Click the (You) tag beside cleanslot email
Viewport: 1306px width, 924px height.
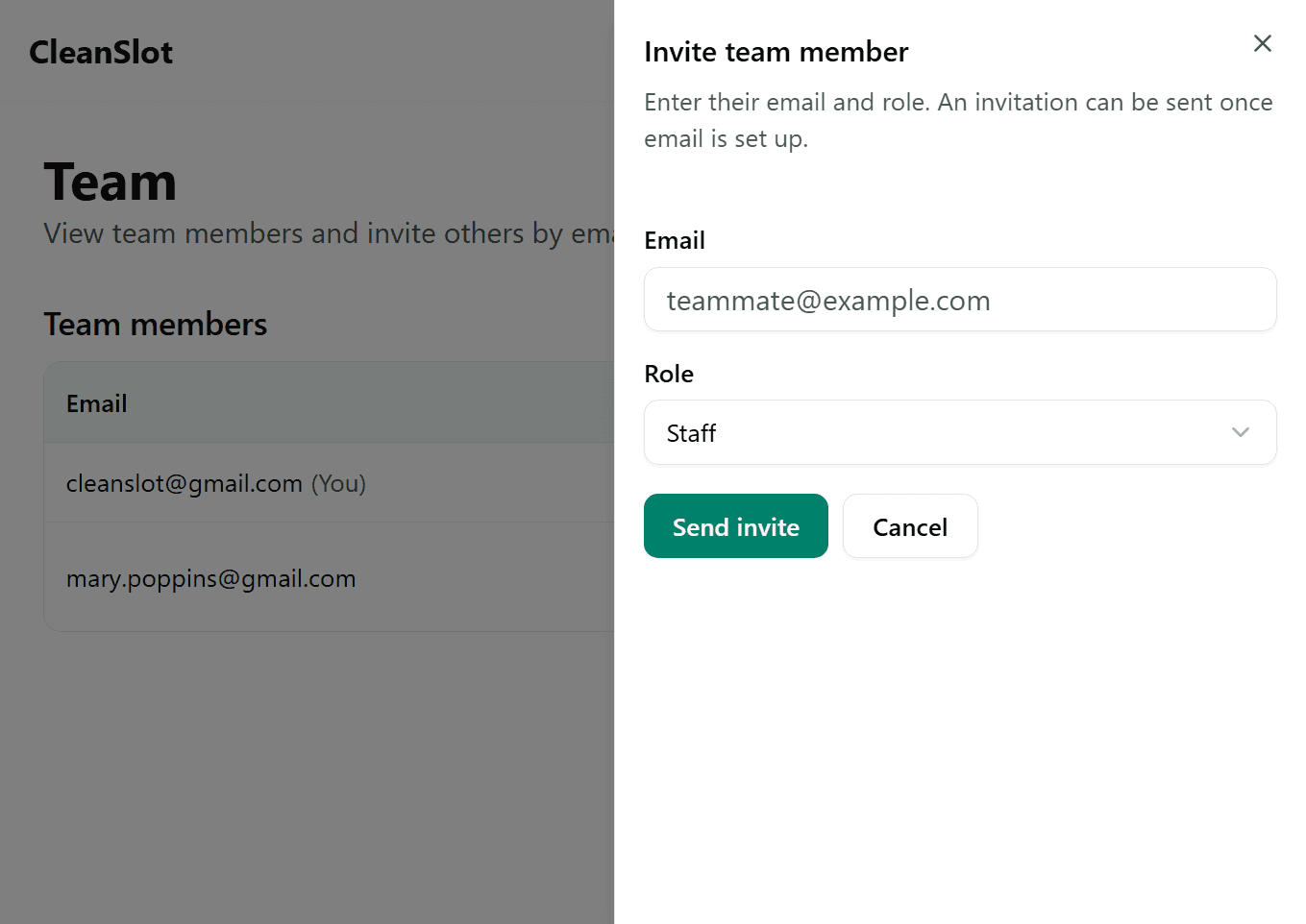[x=338, y=483]
